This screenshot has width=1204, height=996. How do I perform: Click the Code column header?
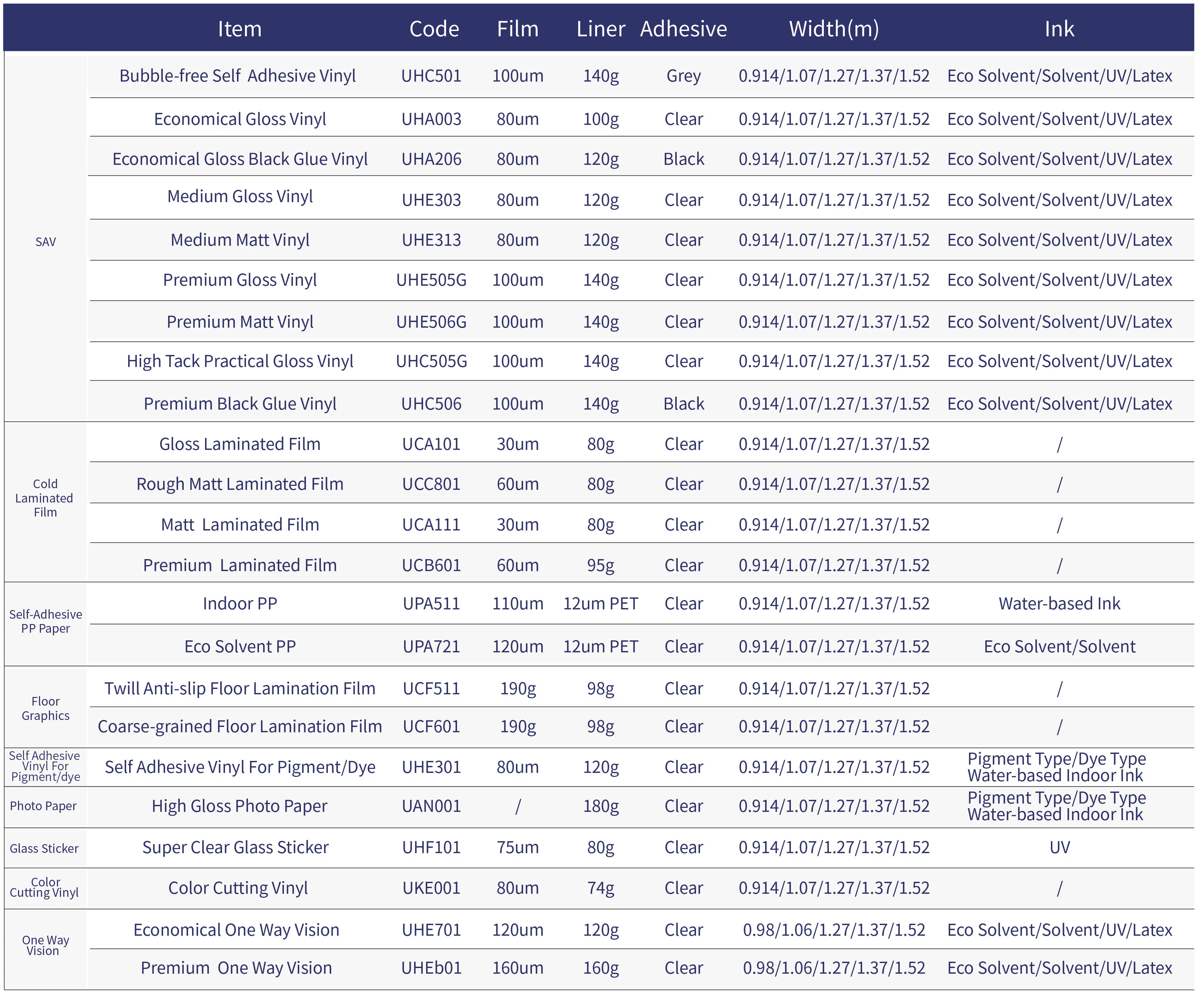[434, 29]
